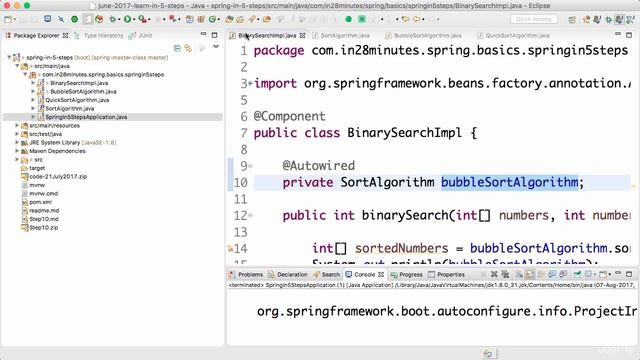Click the Search flashlight toolbar icon
The image size is (640, 360).
[x=252, y=19]
